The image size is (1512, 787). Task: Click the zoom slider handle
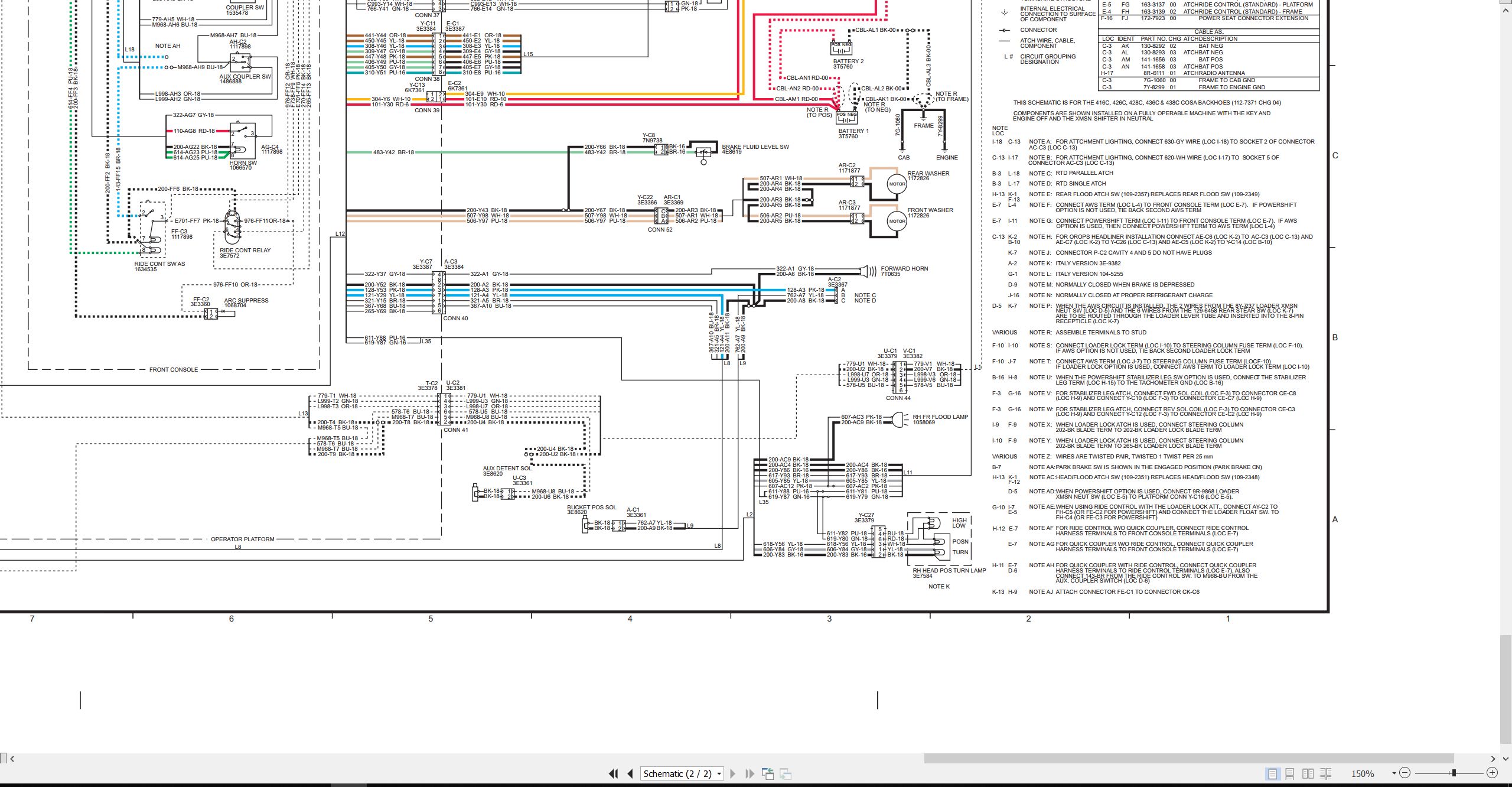[1454, 773]
